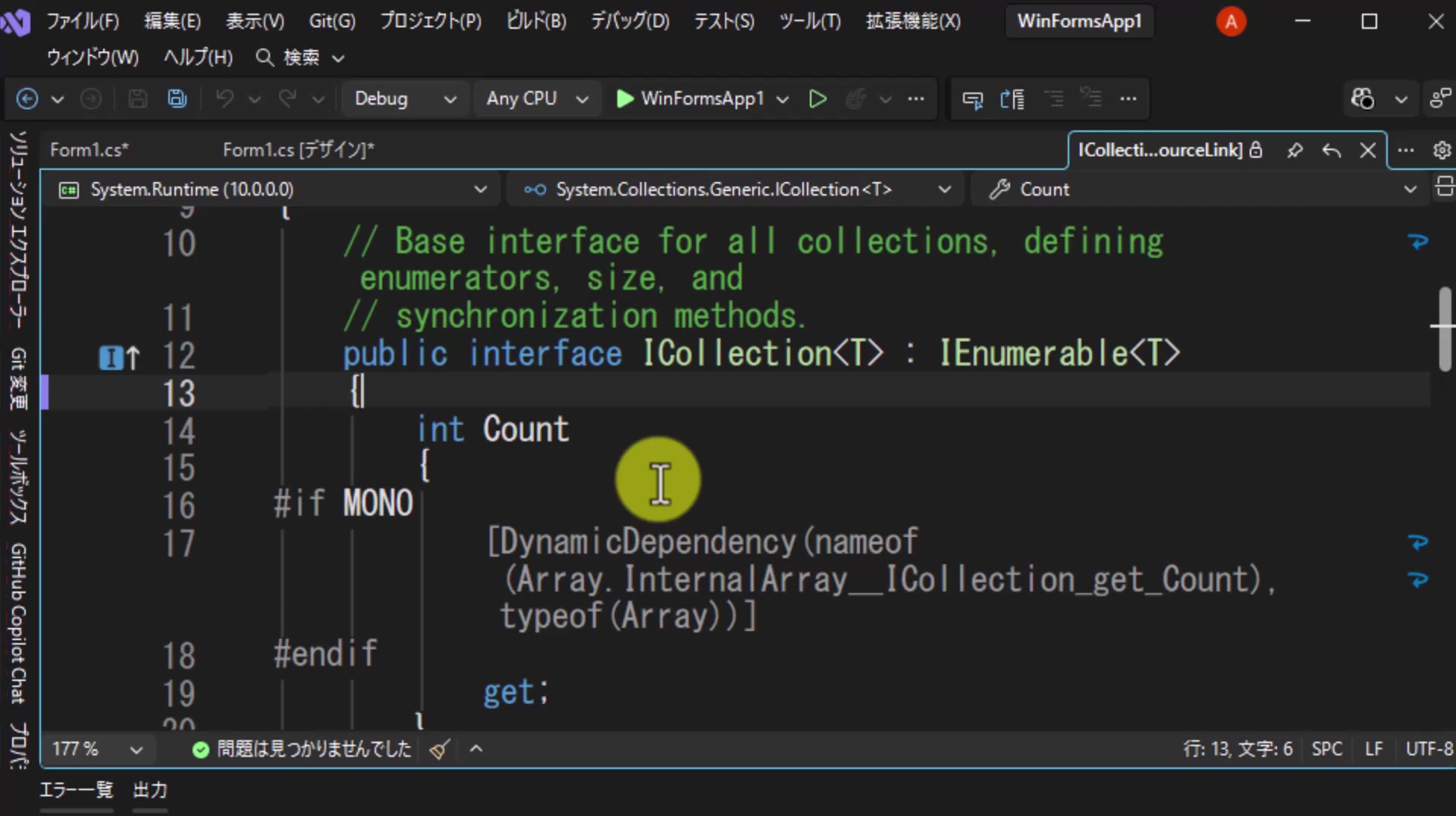Expand the error navigation caret in status bar

(476, 749)
